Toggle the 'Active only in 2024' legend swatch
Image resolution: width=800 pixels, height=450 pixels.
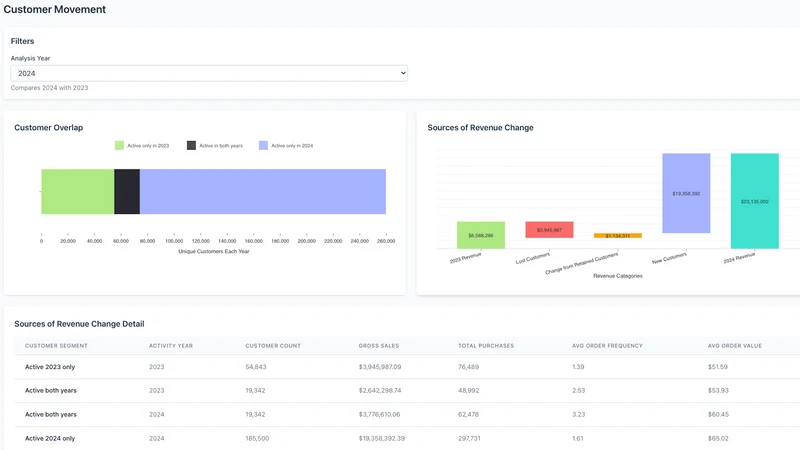click(263, 145)
